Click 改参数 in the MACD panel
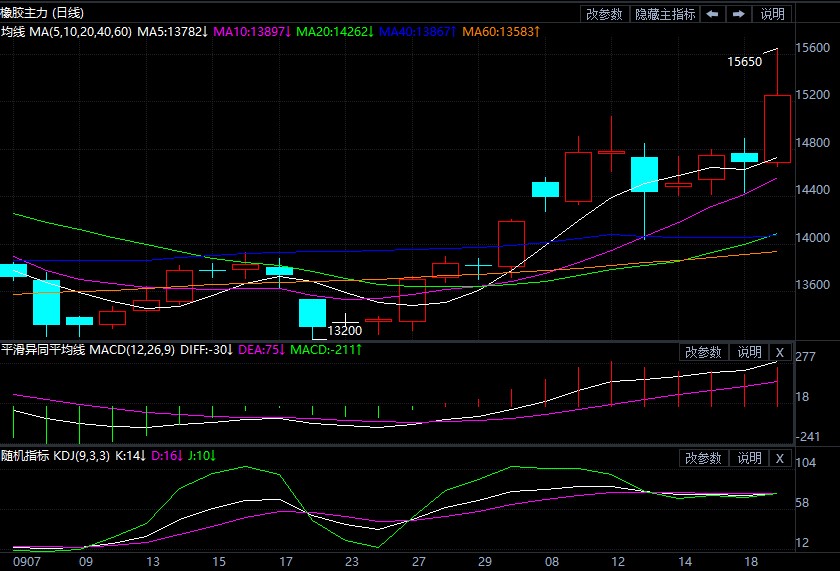The height and width of the screenshot is (571, 840). pyautogui.click(x=703, y=352)
